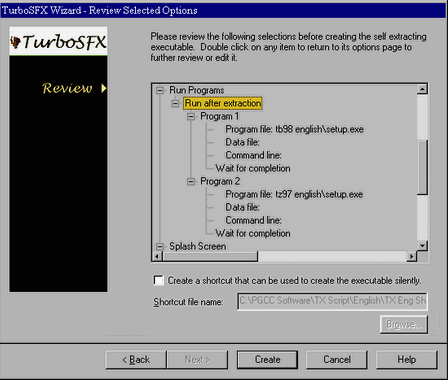448x380 pixels.
Task: Click the vertical scrollbar thumb in tree
Action: 422,167
